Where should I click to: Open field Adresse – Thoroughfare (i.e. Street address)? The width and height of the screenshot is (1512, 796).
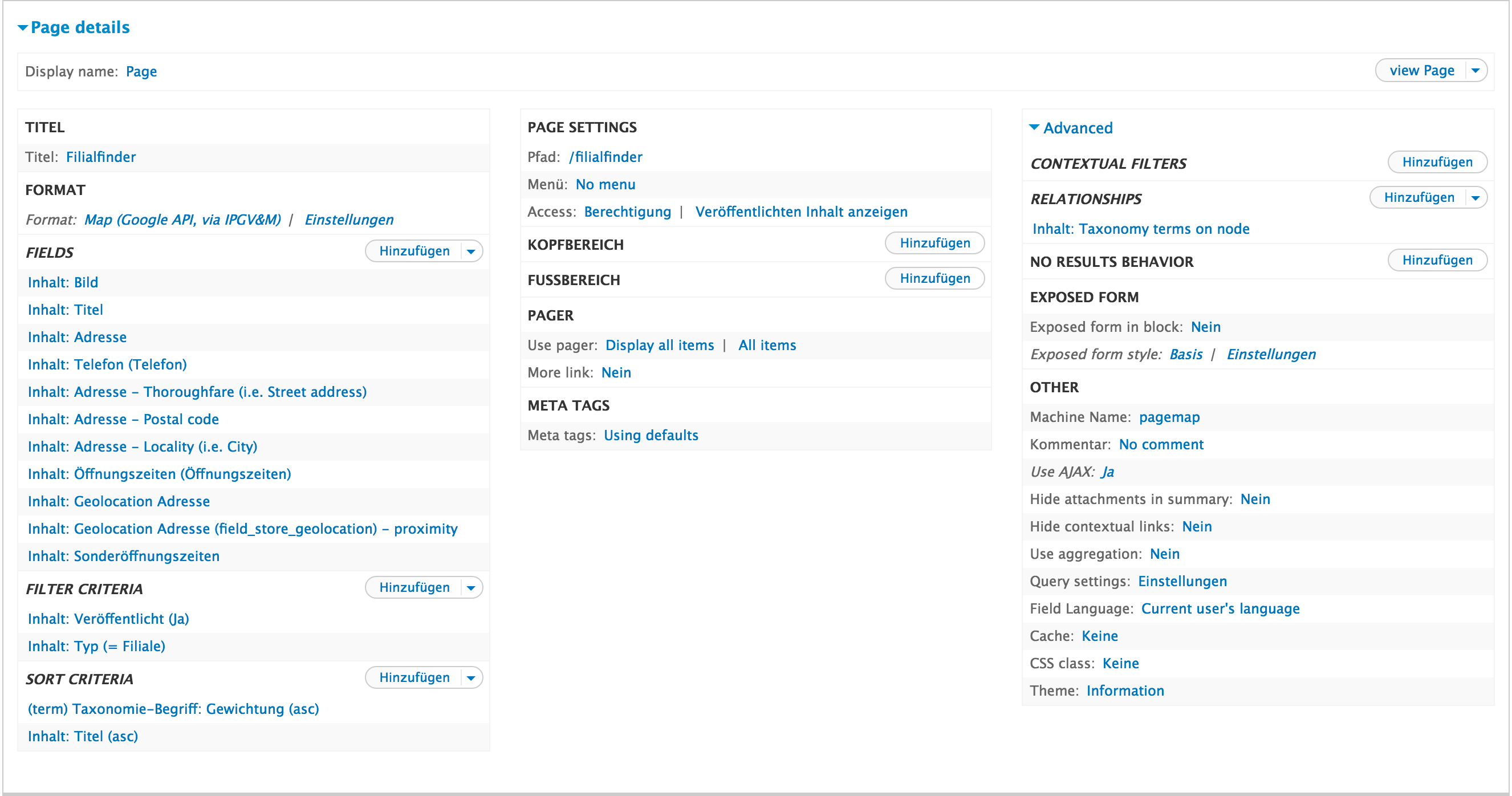tap(197, 392)
